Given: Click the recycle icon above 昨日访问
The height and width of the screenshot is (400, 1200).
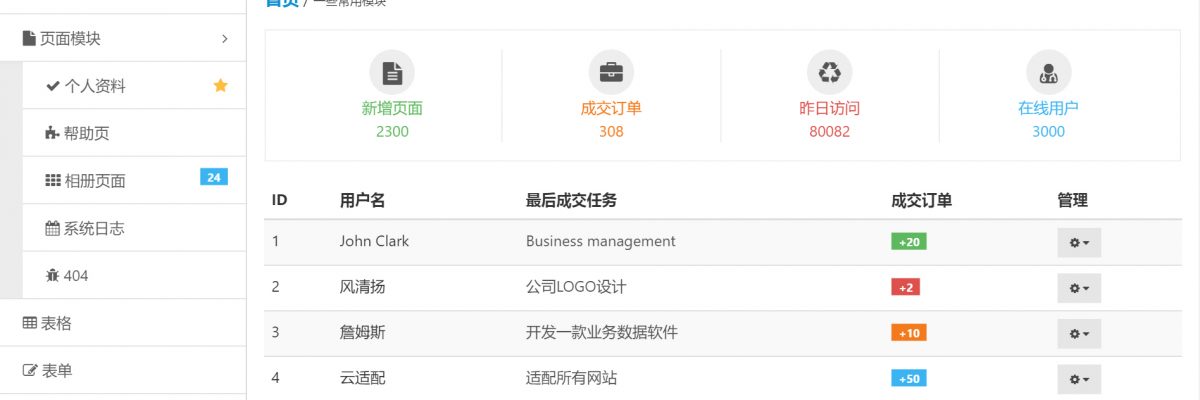Looking at the screenshot, I should (830, 72).
